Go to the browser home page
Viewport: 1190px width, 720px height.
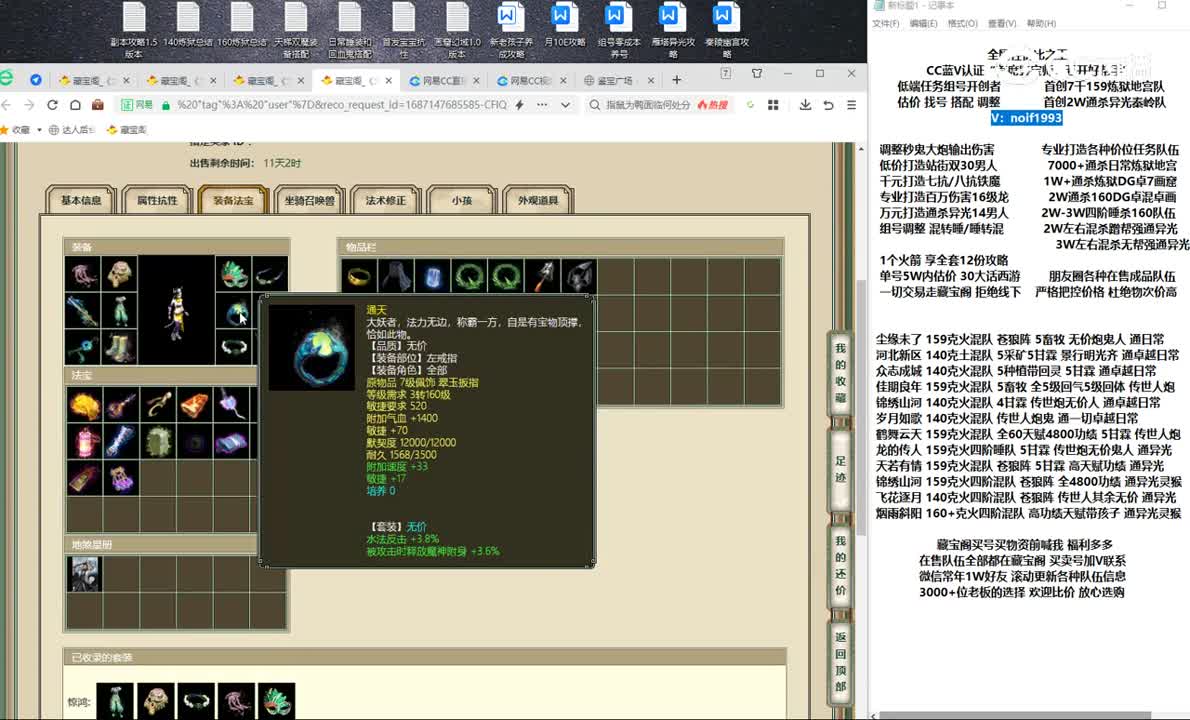[x=75, y=105]
